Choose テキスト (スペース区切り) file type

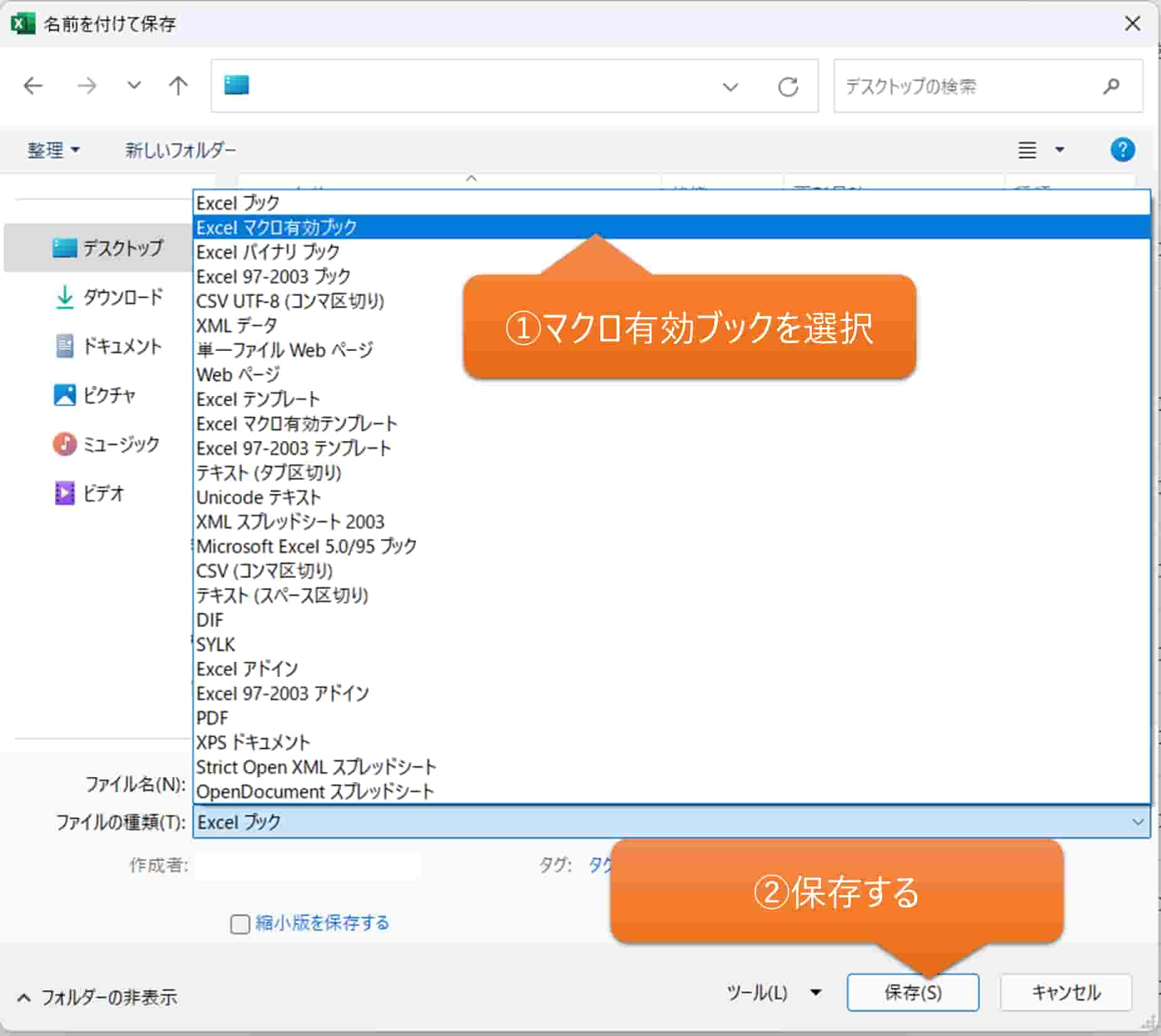tap(672, 595)
